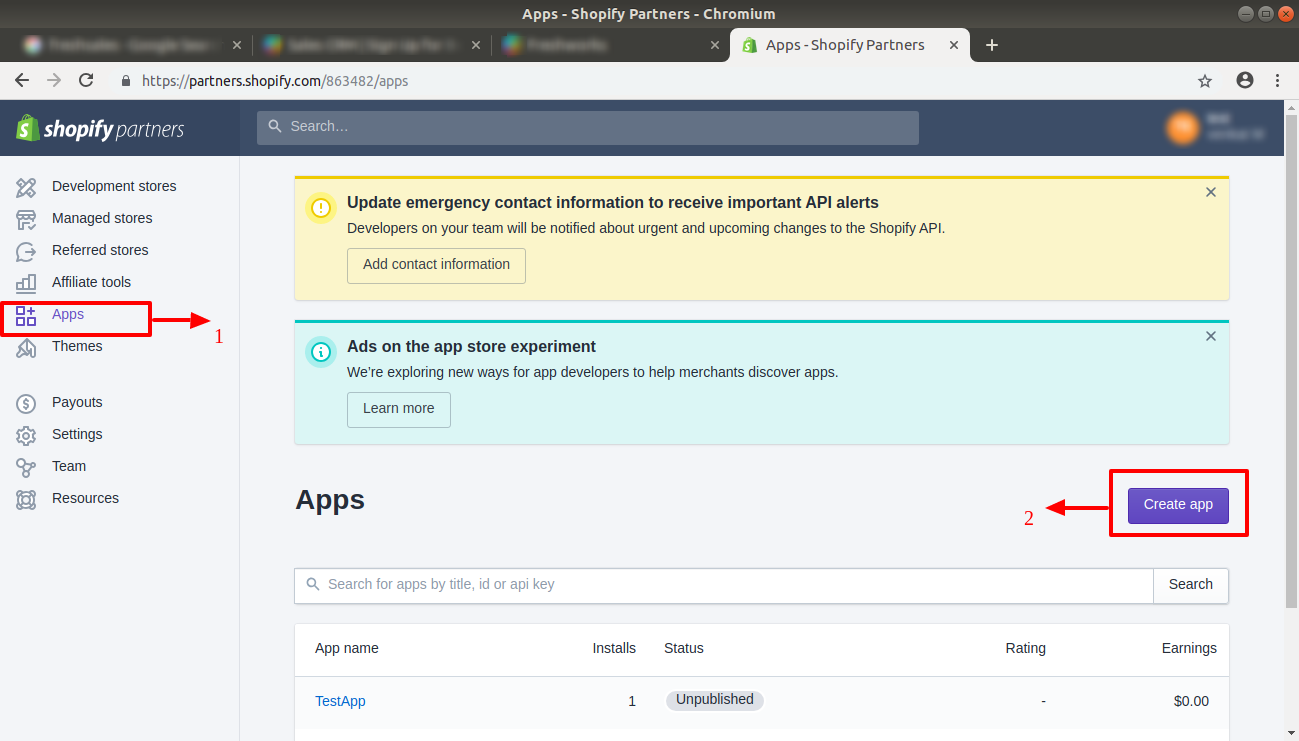Open Managed stores in sidebar
Image resolution: width=1299 pixels, height=741 pixels.
(102, 218)
